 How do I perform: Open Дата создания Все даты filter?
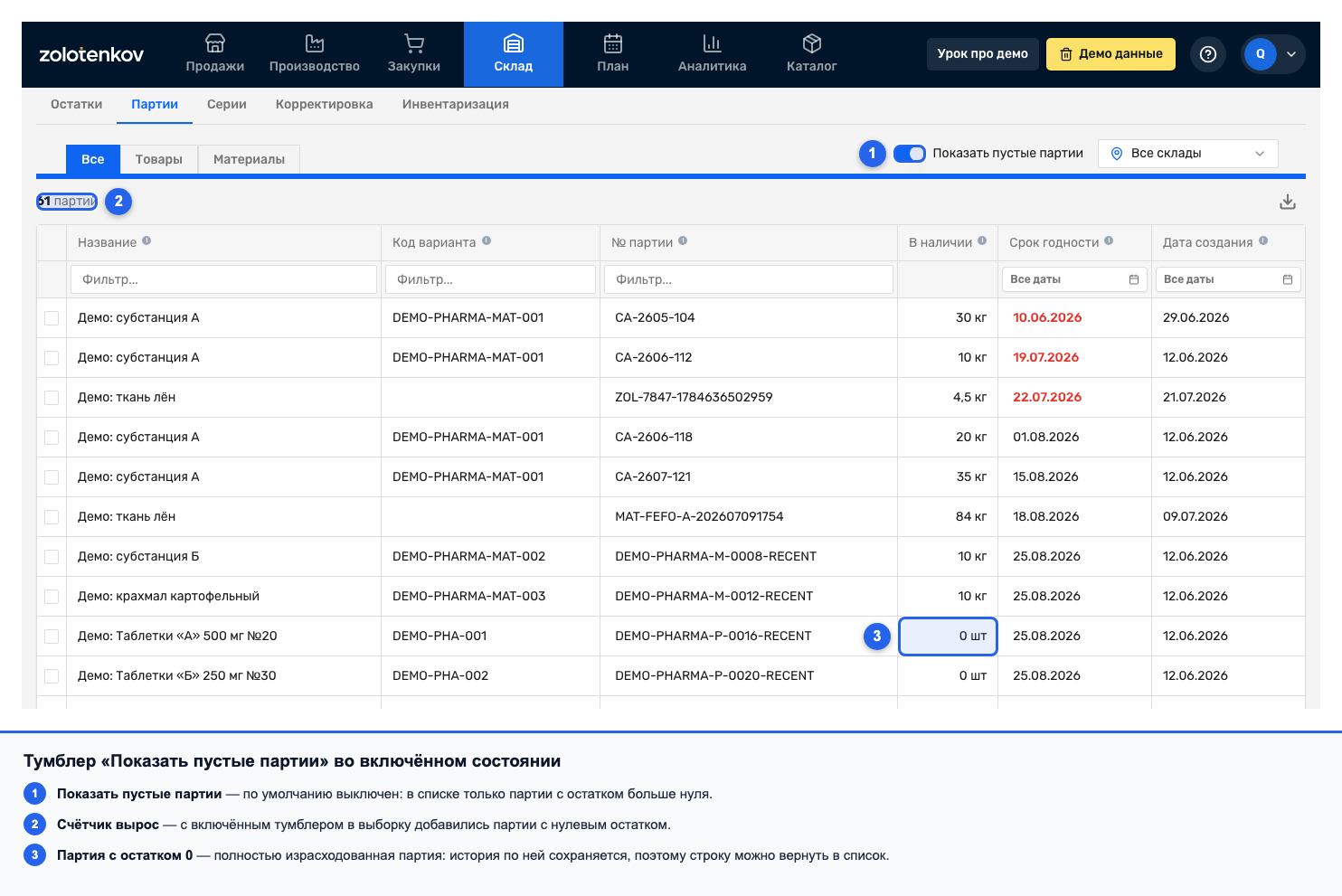(x=1228, y=279)
